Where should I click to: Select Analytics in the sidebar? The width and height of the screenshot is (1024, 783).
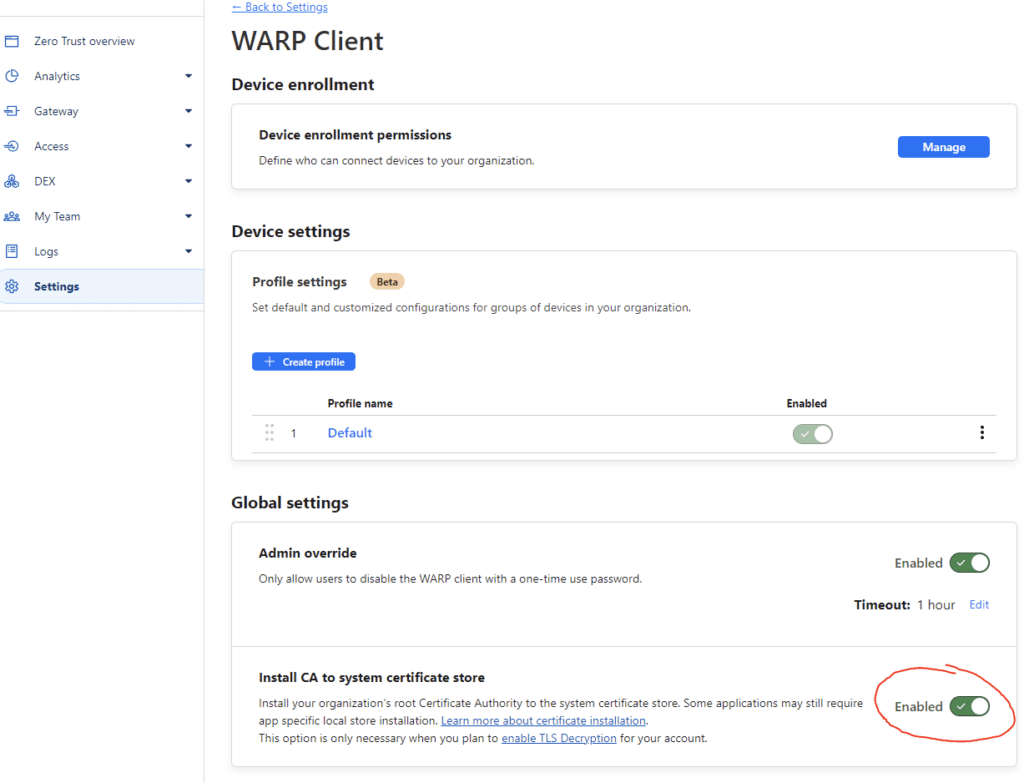point(57,76)
